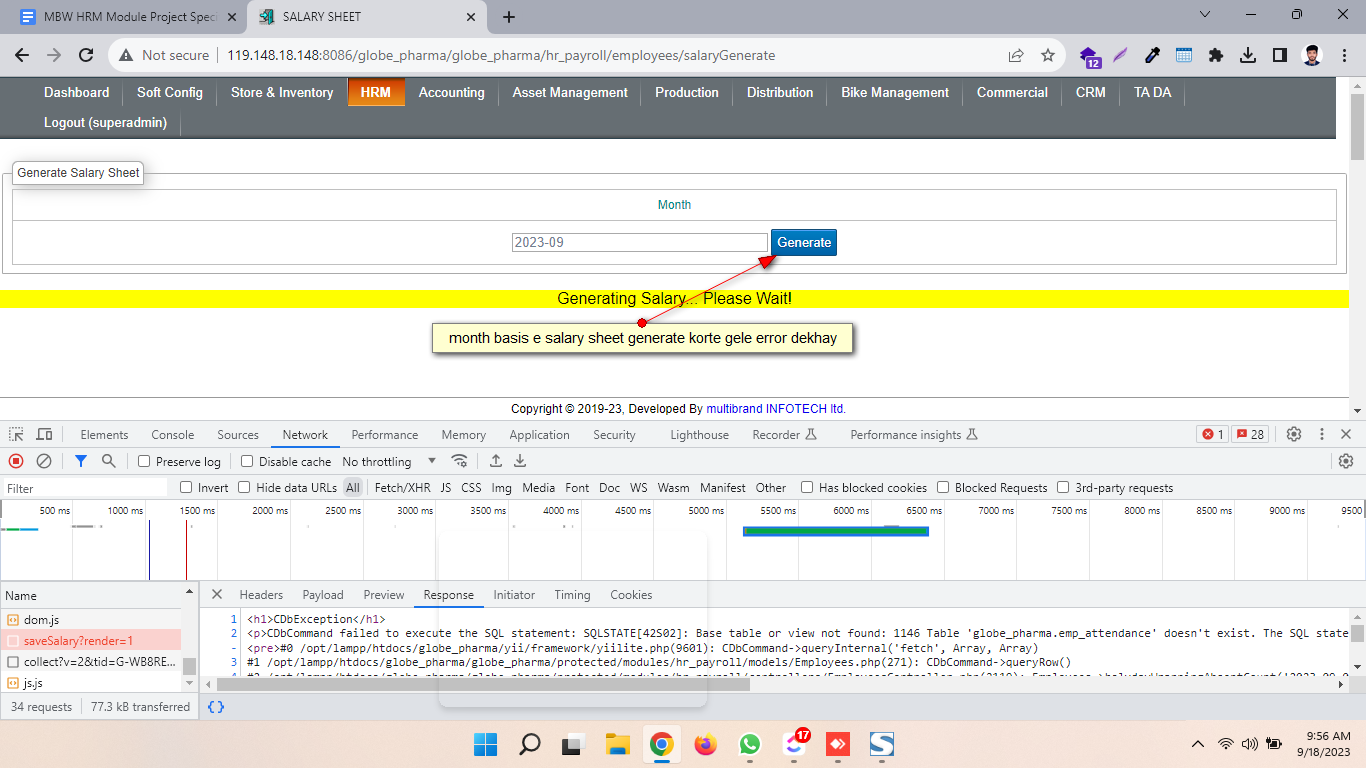
Task: Click the export HAR download icon
Action: 520,461
